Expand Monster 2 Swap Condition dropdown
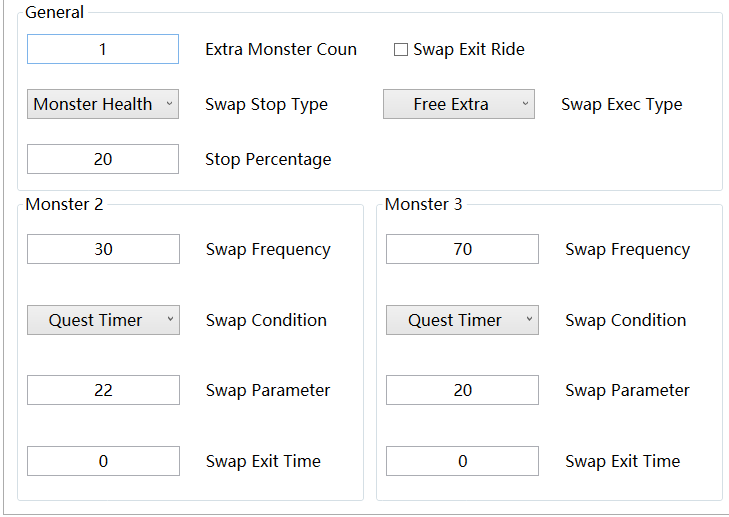The width and height of the screenshot is (729, 517). point(103,320)
